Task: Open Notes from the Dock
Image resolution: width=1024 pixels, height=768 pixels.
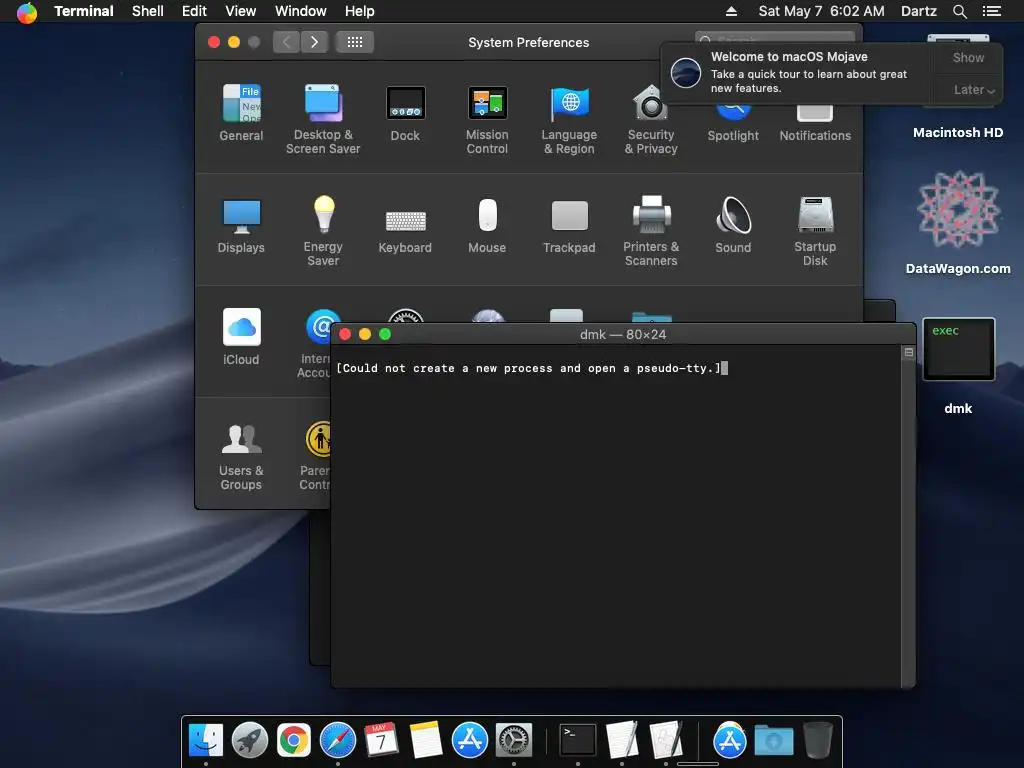Action: pos(425,741)
